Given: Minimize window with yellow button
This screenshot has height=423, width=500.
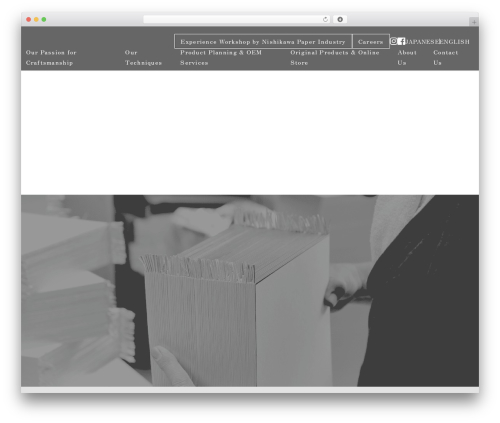Looking at the screenshot, I should 36,19.
